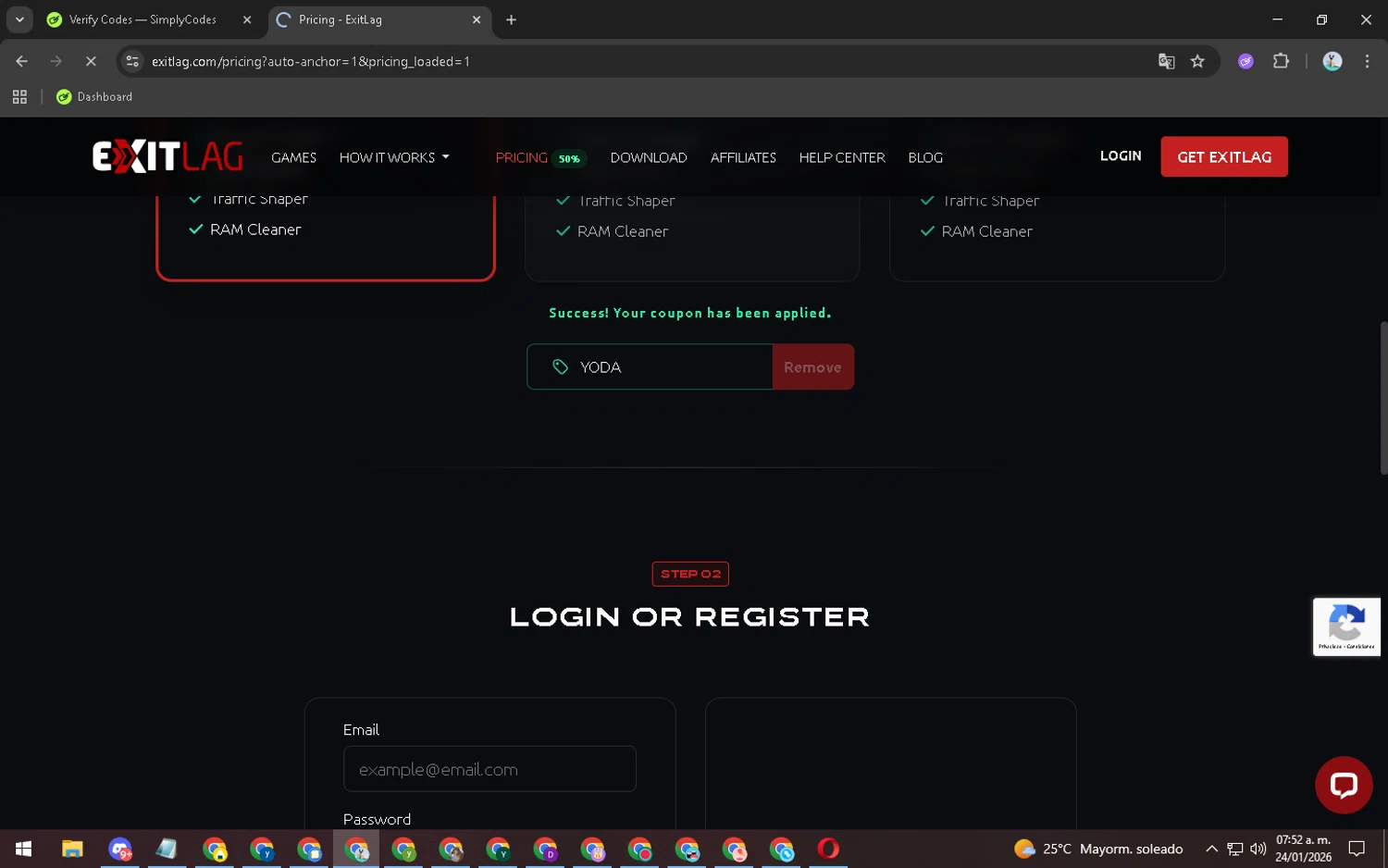Open the Windows Start menu
Image resolution: width=1388 pixels, height=868 pixels.
click(x=23, y=849)
